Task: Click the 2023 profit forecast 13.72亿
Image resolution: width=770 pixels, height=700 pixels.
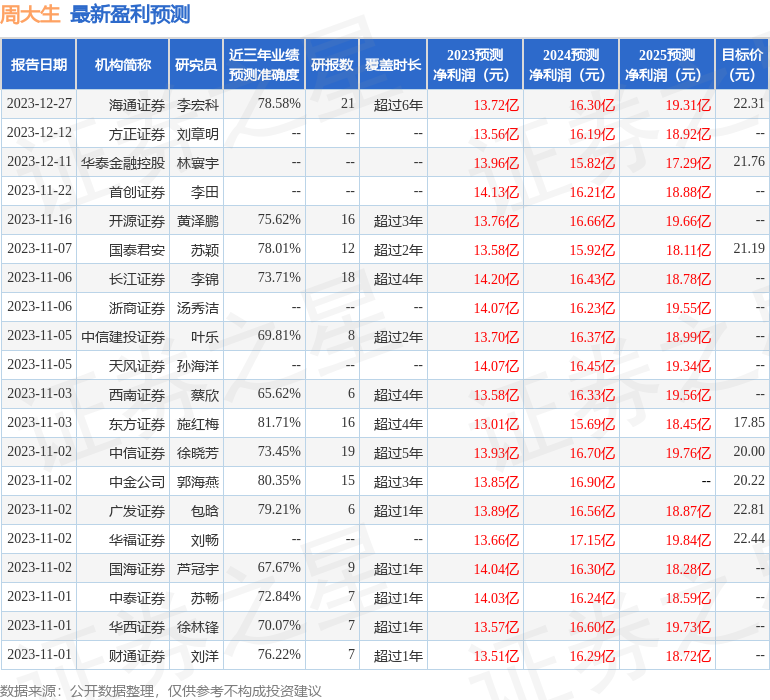Action: (496, 105)
